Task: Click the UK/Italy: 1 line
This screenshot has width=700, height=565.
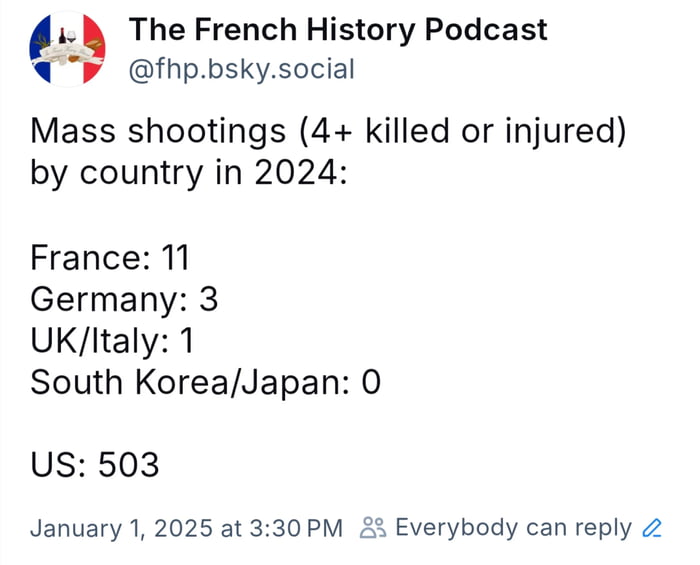Action: [111, 340]
